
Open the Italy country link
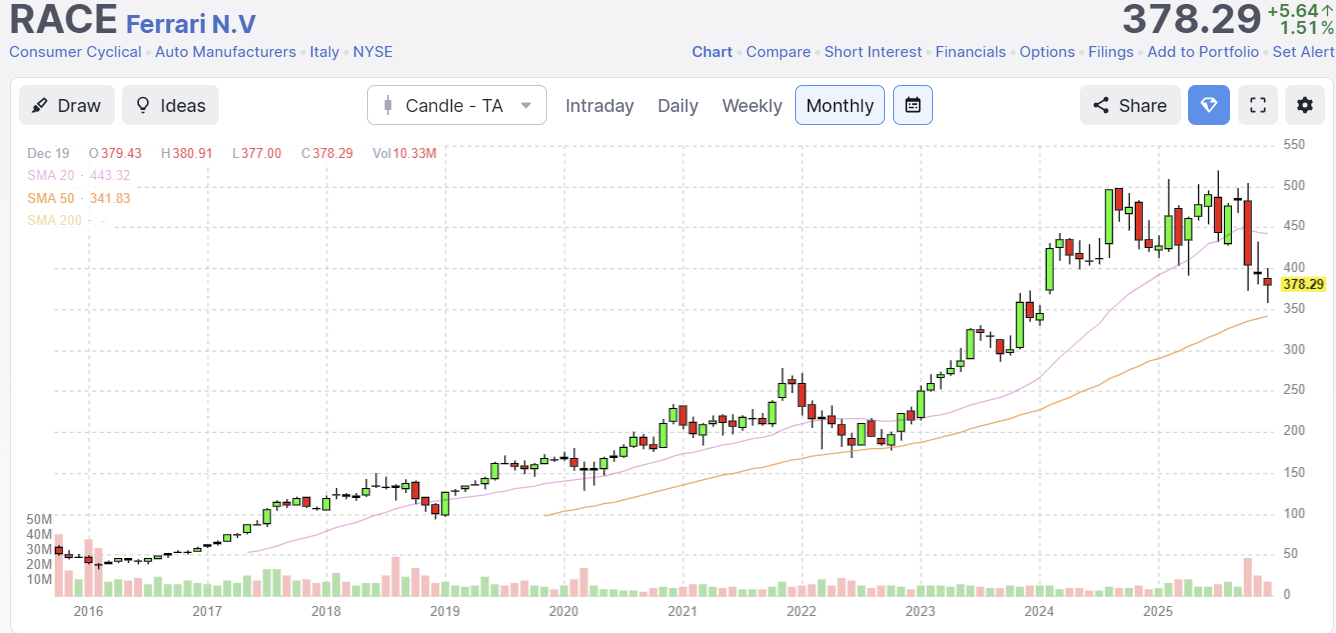point(324,52)
